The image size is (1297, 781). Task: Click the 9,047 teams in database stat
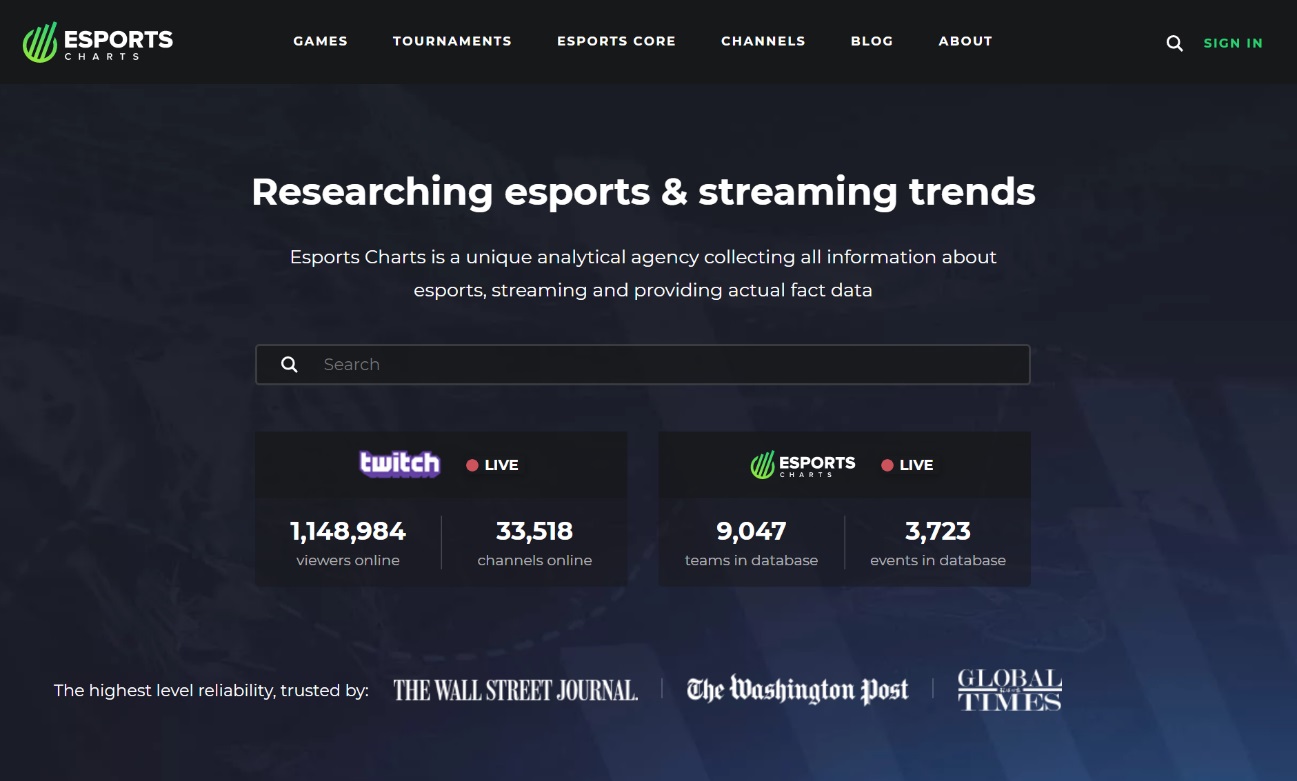(751, 543)
